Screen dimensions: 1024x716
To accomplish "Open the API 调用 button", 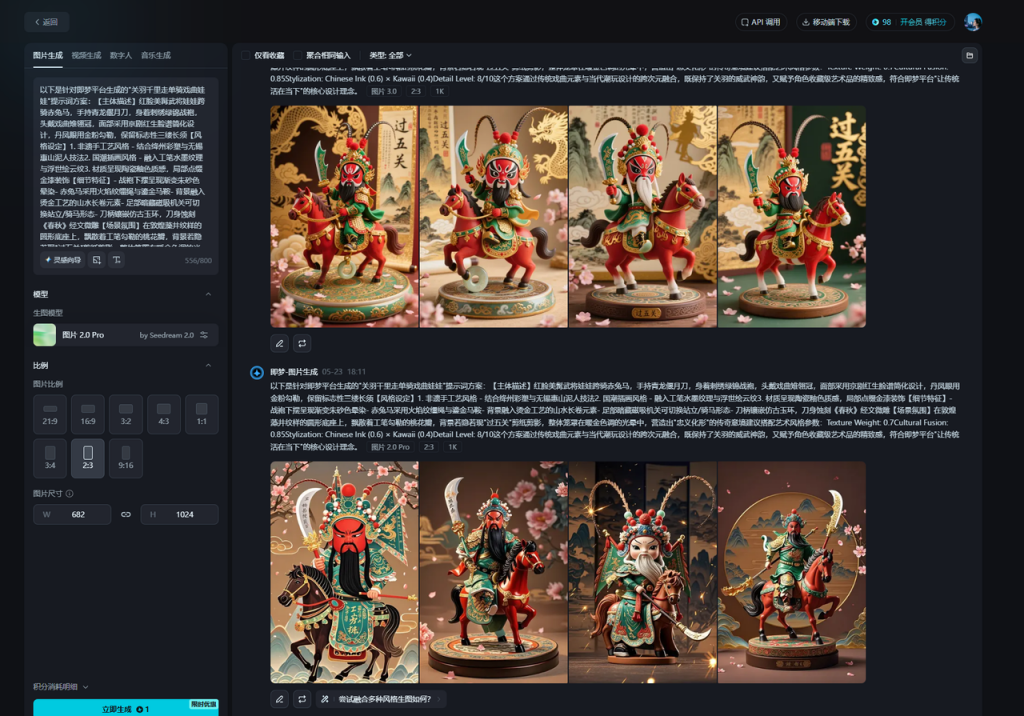I will (761, 22).
